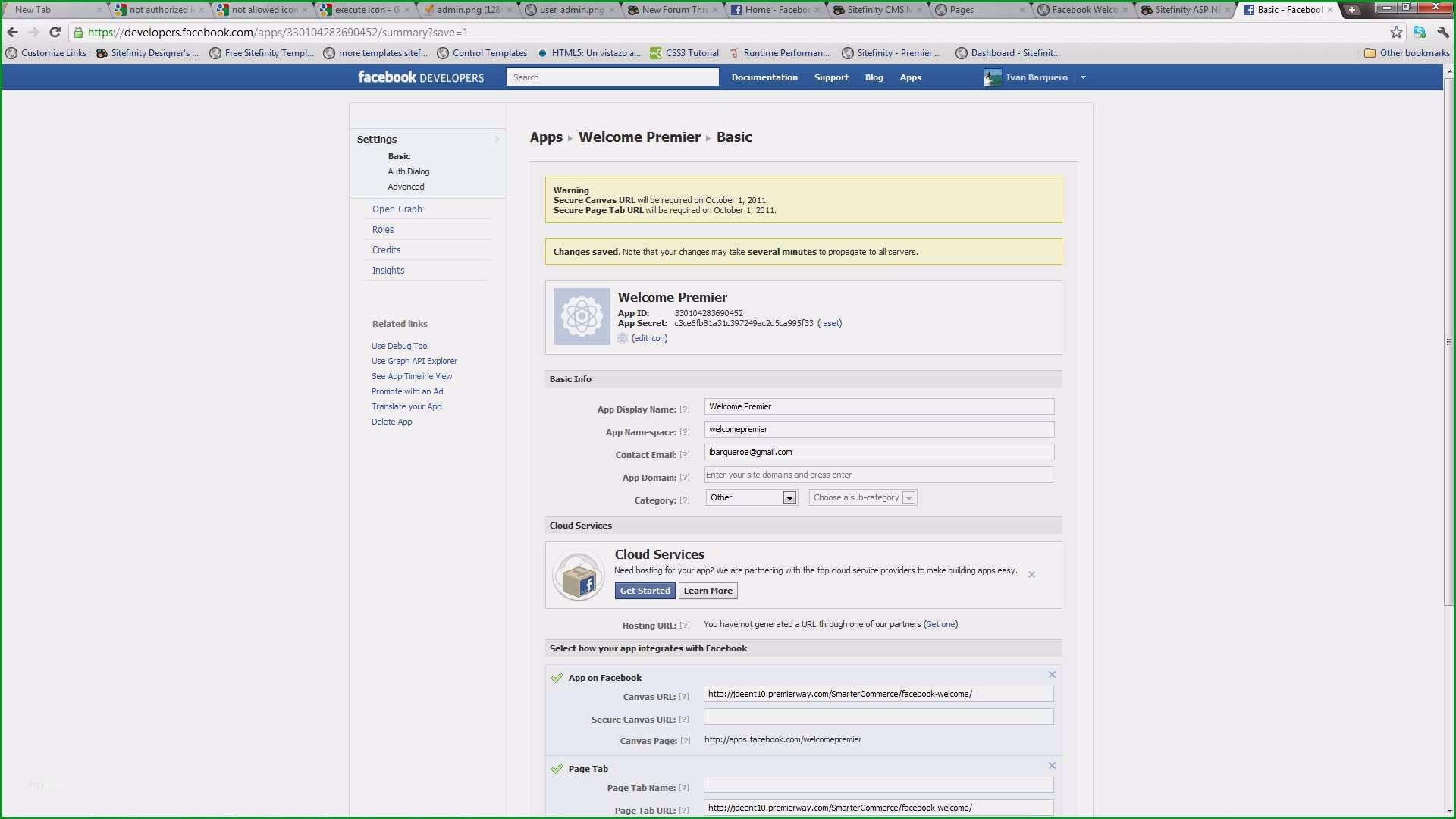Click the page vertical scrollbar
This screenshot has height=819, width=1456.
pyautogui.click(x=1449, y=341)
